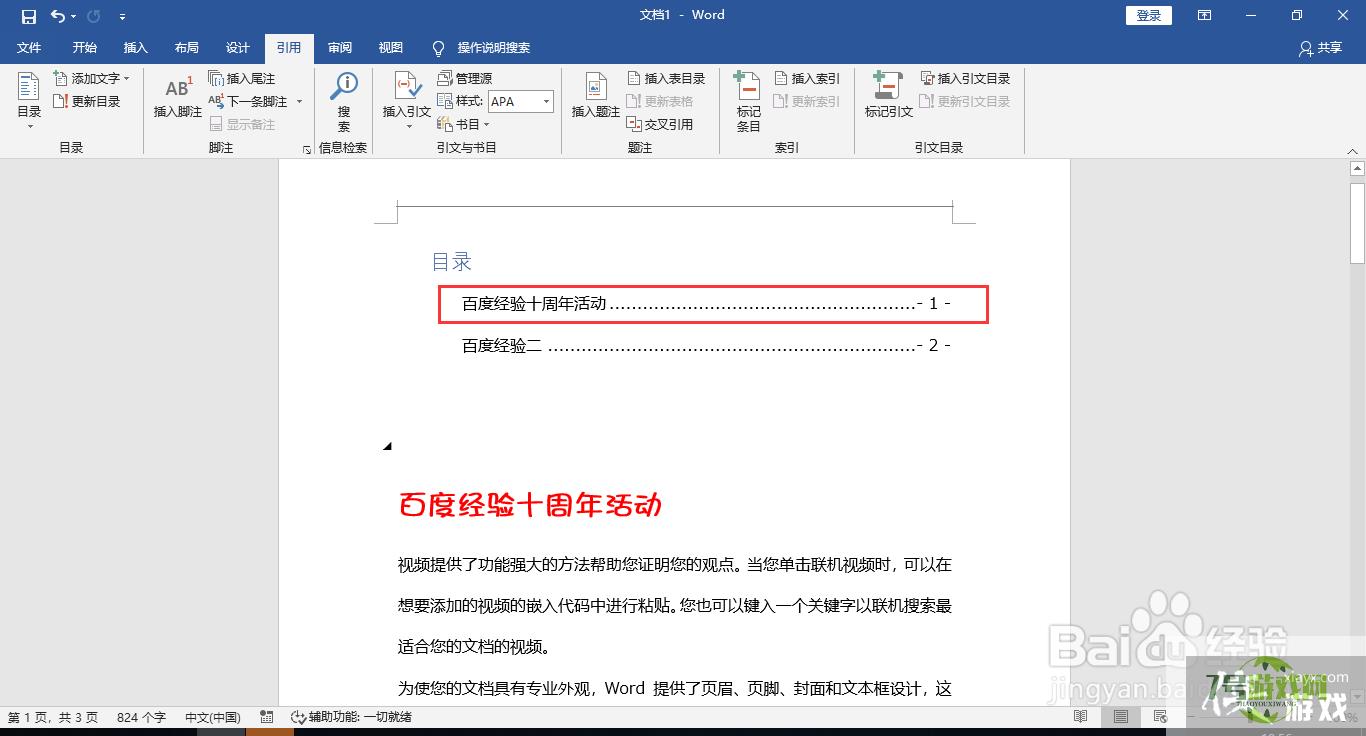1366x736 pixels.
Task: Collapse the ribbon with the chevron
Action: pos(1353,151)
